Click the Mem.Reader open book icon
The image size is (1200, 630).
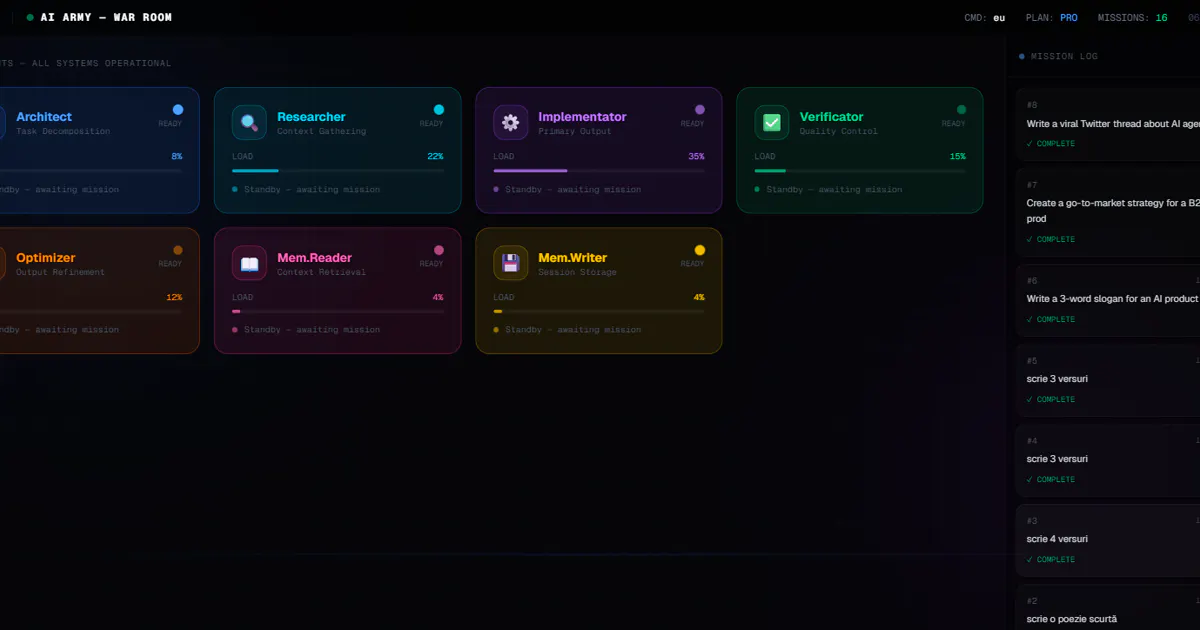[249, 263]
